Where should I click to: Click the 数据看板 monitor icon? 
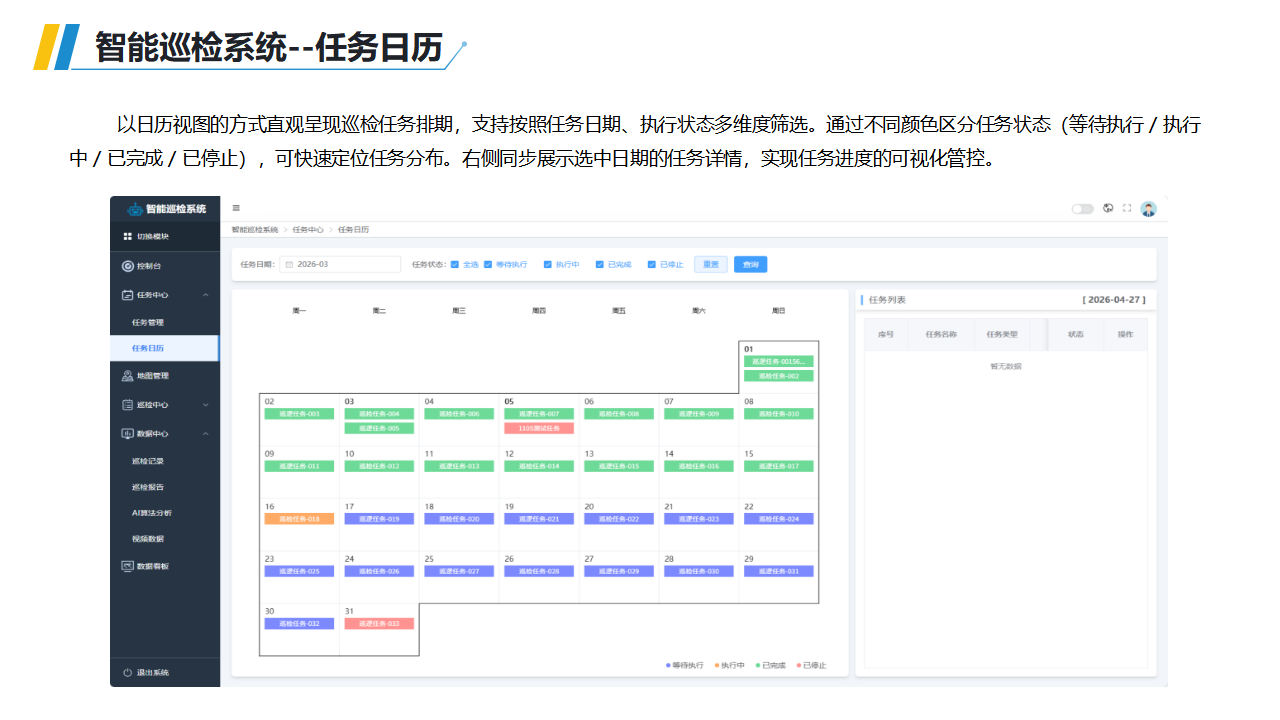[x=127, y=566]
